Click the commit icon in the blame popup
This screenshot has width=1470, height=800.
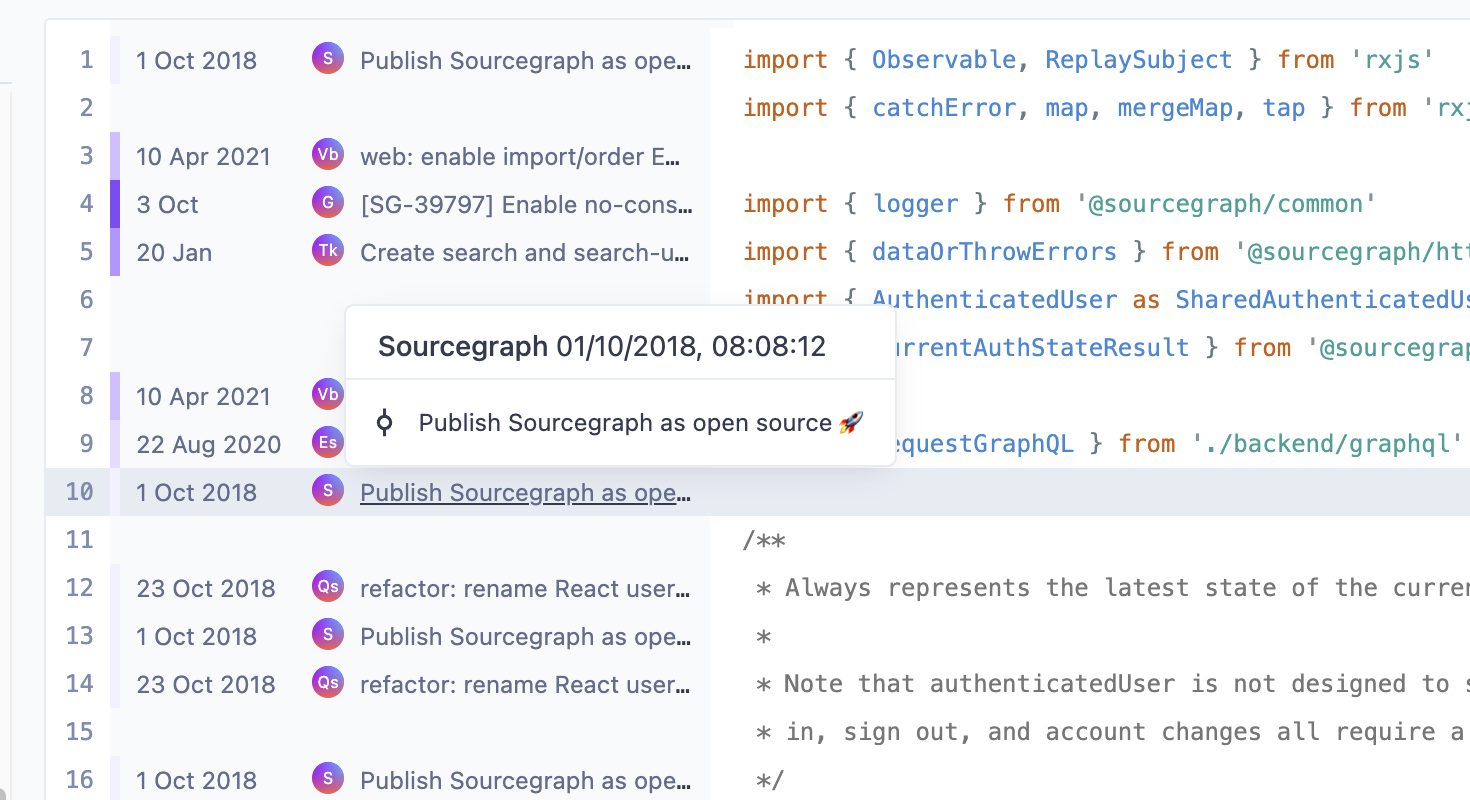384,423
